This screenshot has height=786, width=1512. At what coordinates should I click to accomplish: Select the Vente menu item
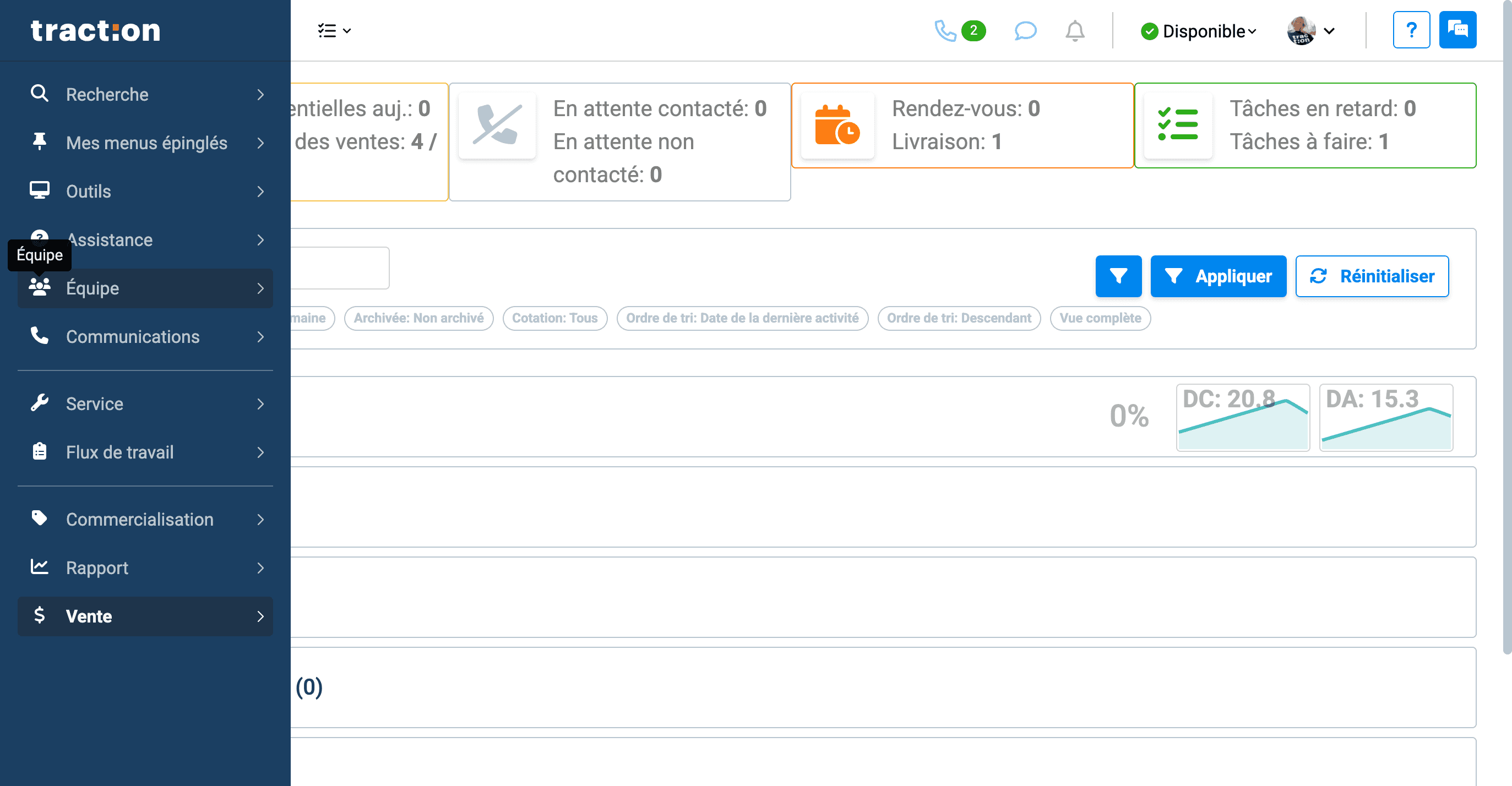point(145,616)
